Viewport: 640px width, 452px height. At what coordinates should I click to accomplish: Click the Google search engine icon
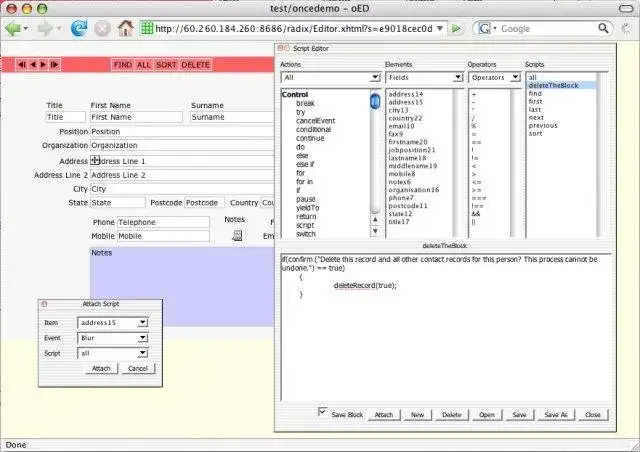(484, 28)
